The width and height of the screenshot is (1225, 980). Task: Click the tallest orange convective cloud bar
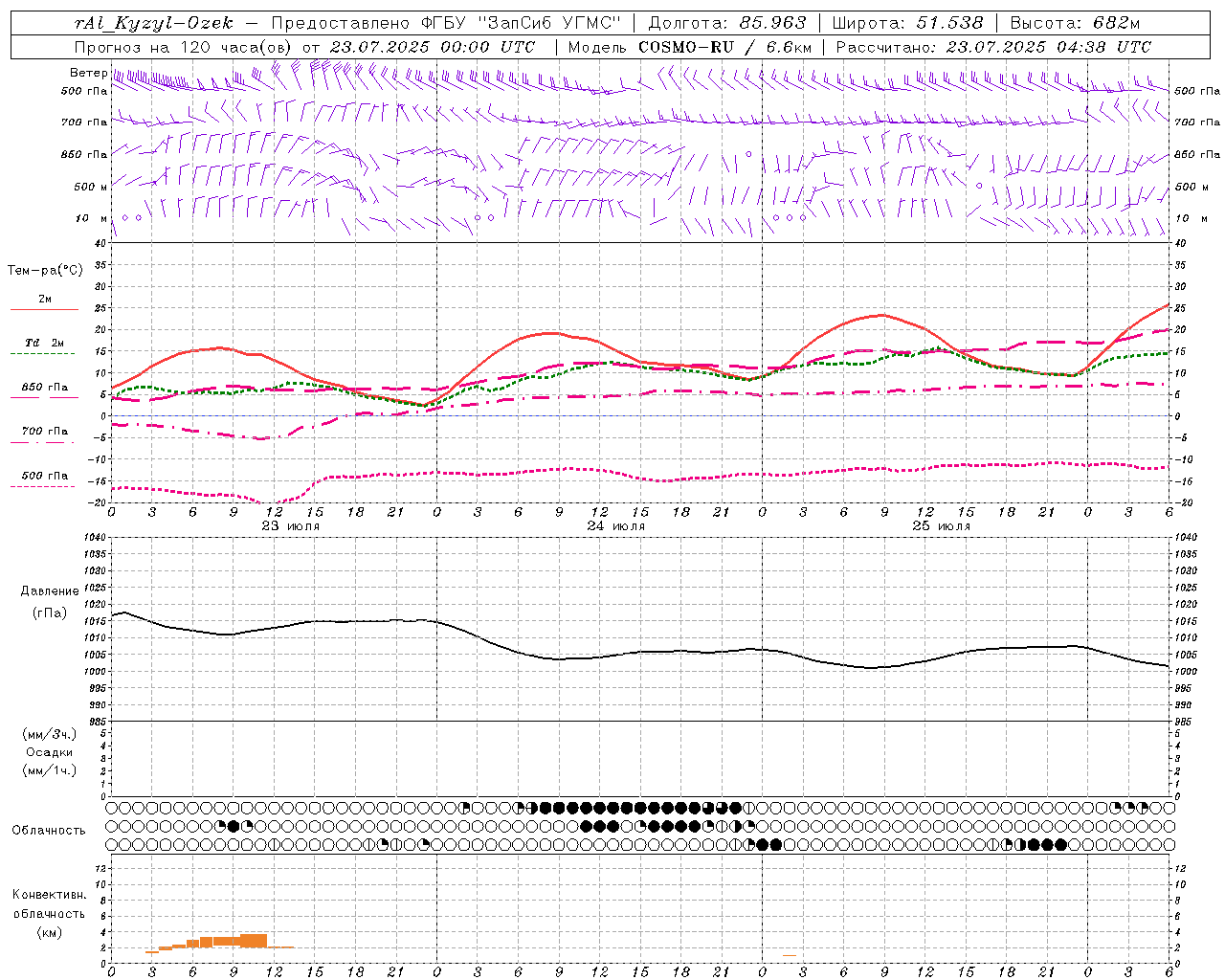coord(254,941)
